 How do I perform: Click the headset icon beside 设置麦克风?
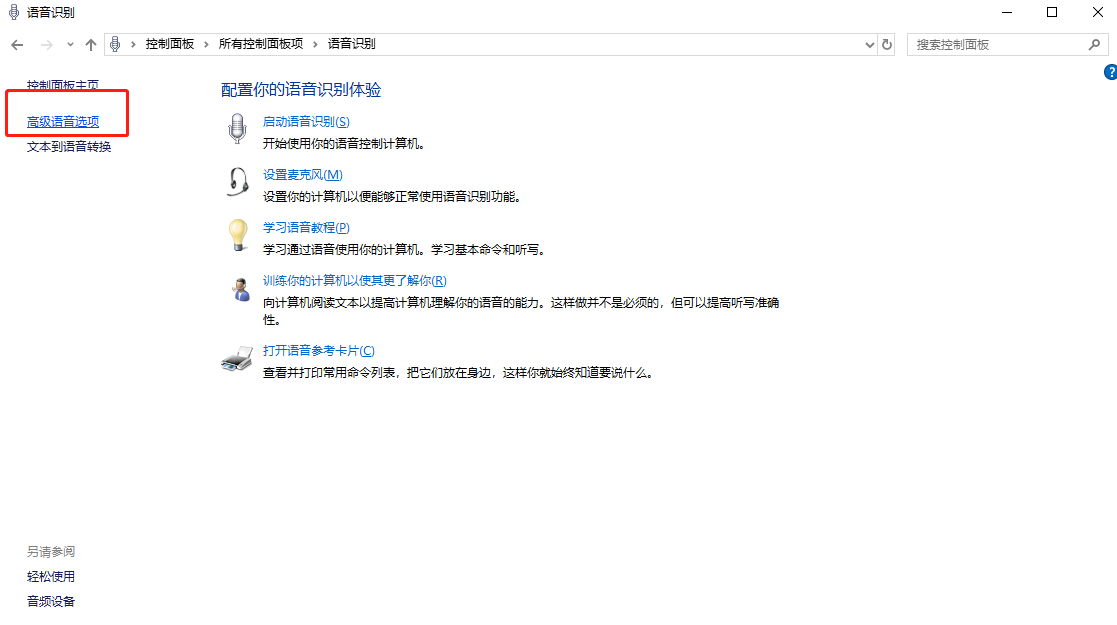[x=236, y=182]
